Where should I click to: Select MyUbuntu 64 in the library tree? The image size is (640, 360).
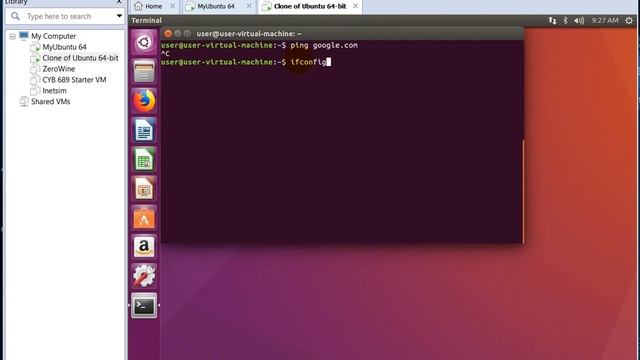(64, 47)
